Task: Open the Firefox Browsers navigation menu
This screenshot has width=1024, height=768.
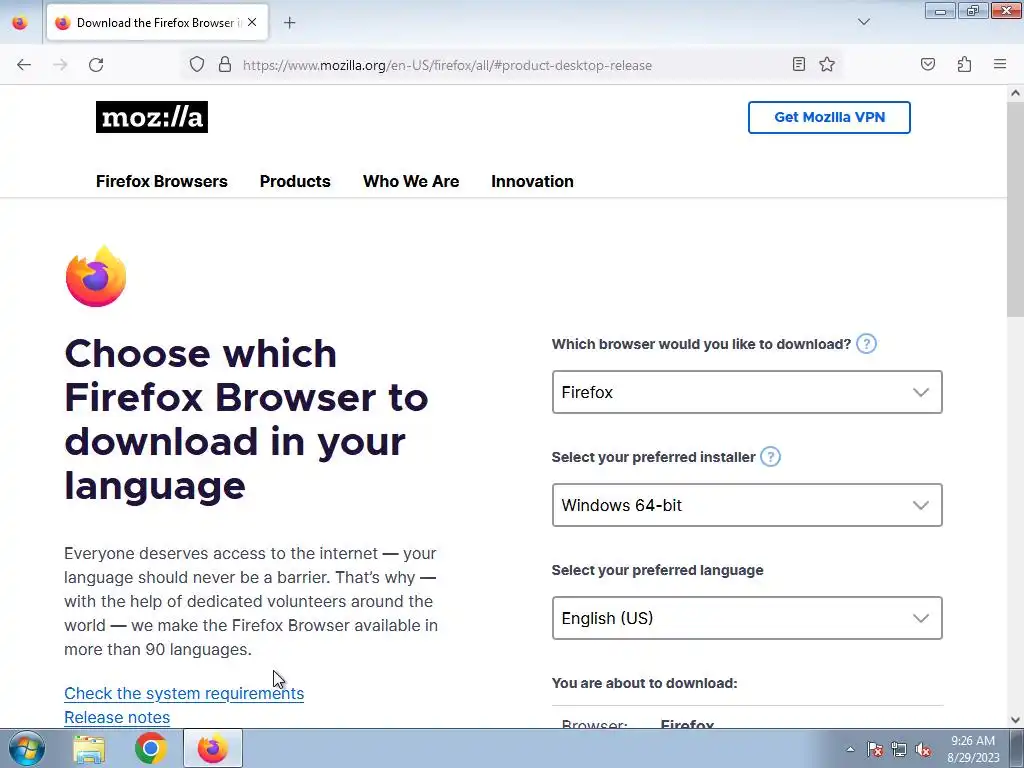Action: coord(161,181)
